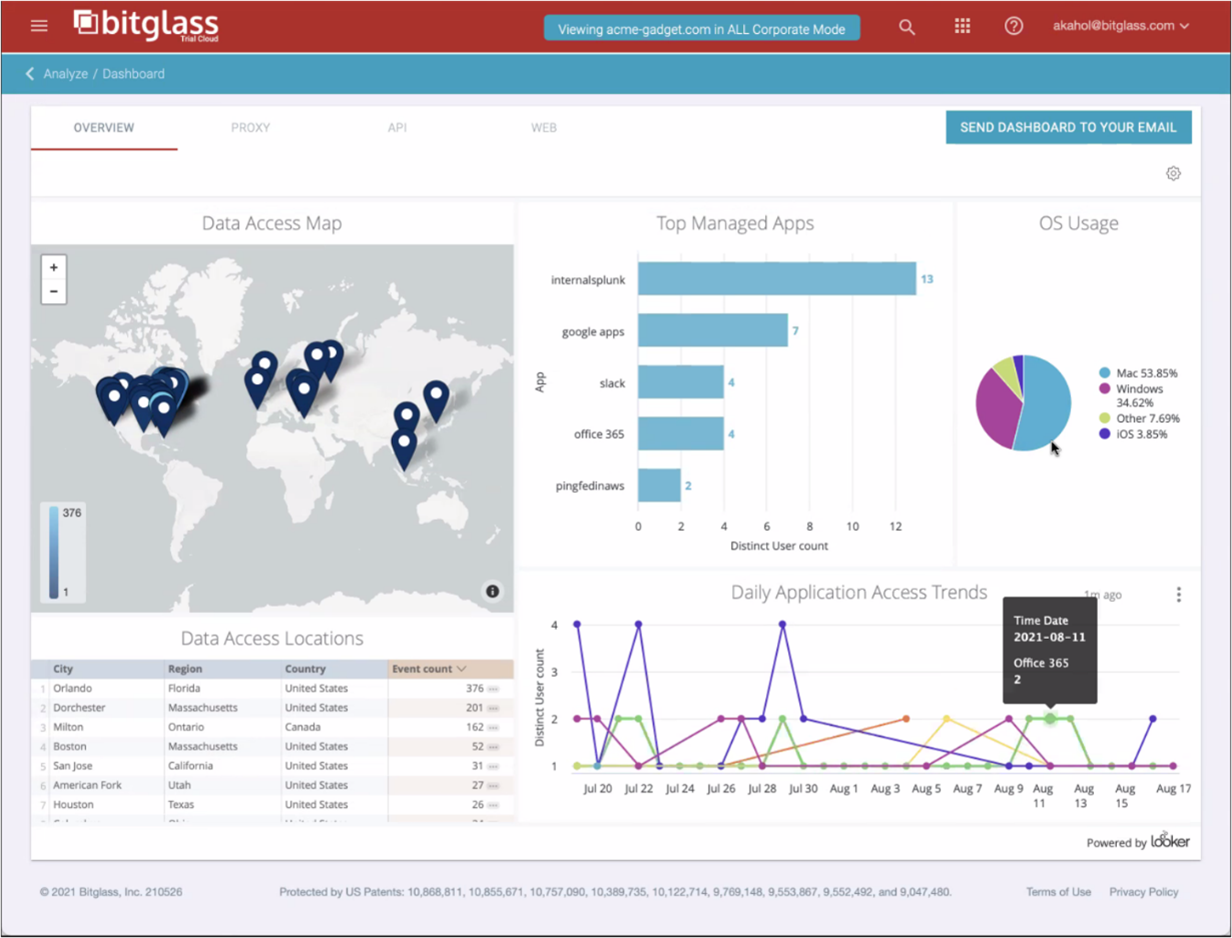This screenshot has width=1232, height=938.
Task: Open the Daily Application Access Trends options menu
Action: click(1178, 595)
